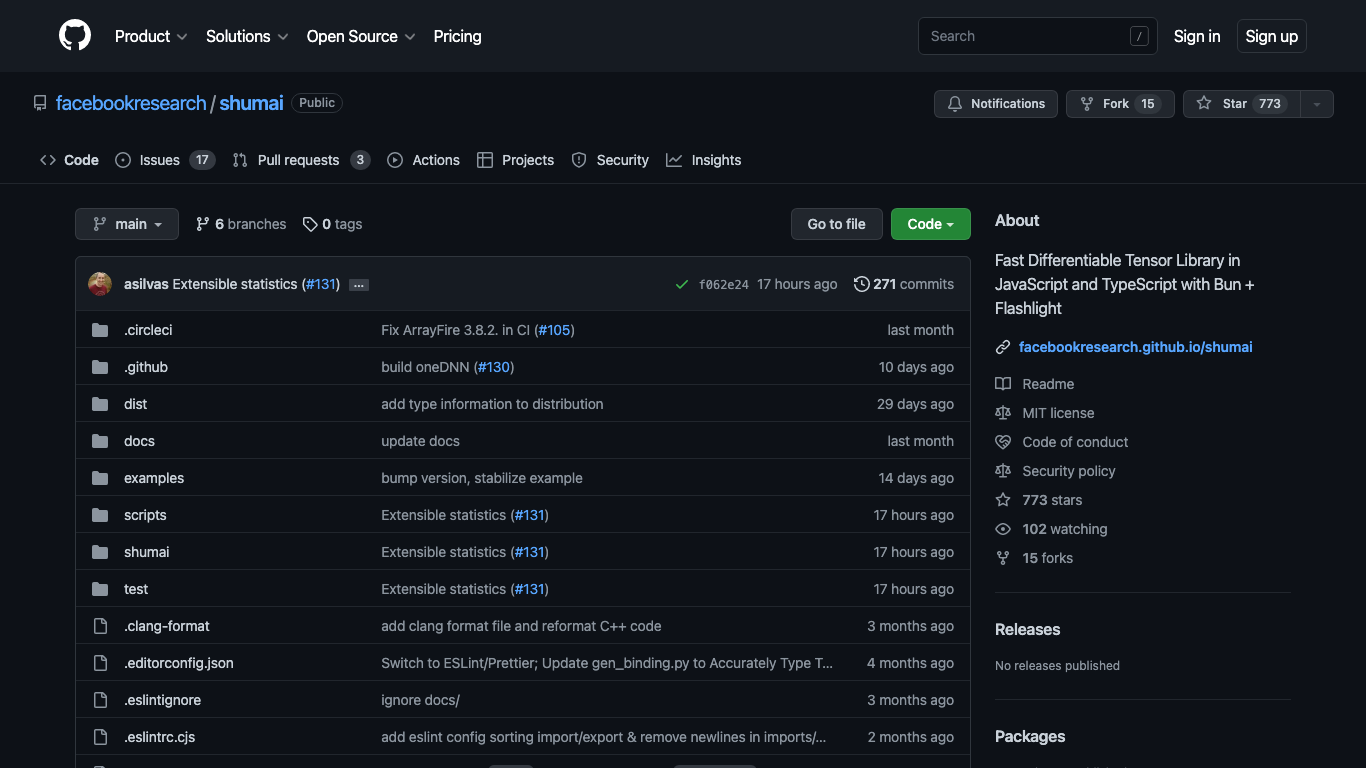This screenshot has width=1366, height=768.
Task: Click asilvas's avatar thumbnail
Action: [x=100, y=284]
